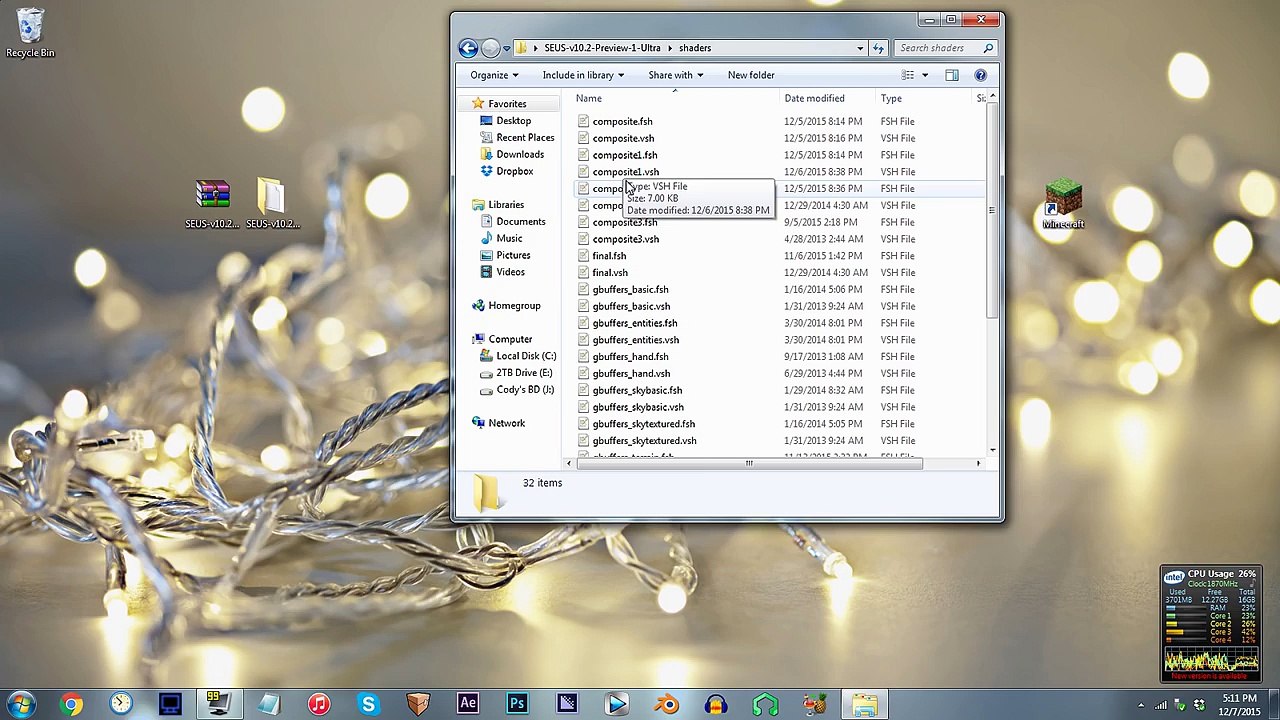The image size is (1280, 720).
Task: Expand the address bar history dropdown arrow
Action: [x=859, y=48]
